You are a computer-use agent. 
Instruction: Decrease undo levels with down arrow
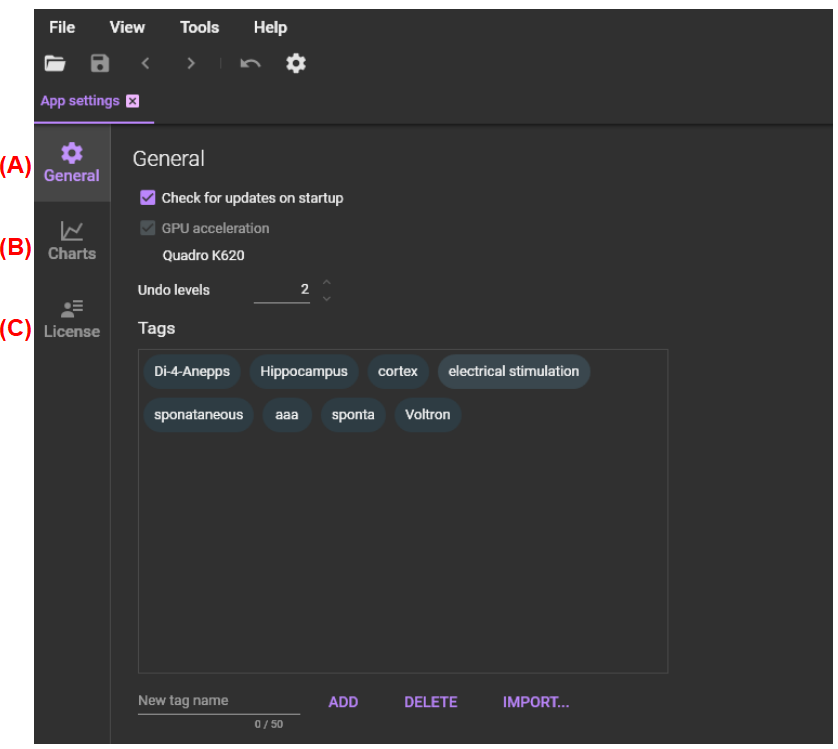[326, 298]
